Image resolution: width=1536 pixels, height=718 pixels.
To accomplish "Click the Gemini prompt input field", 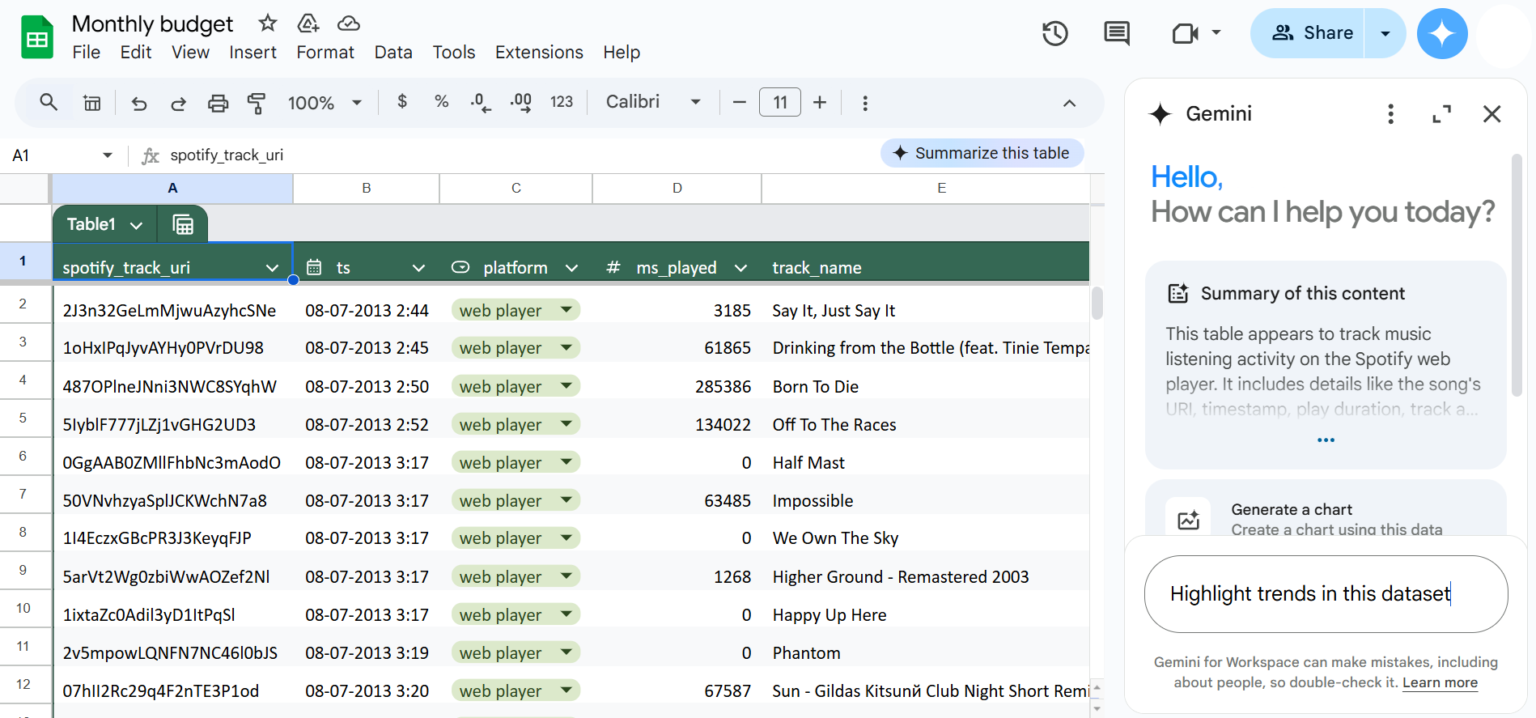I will [1326, 593].
